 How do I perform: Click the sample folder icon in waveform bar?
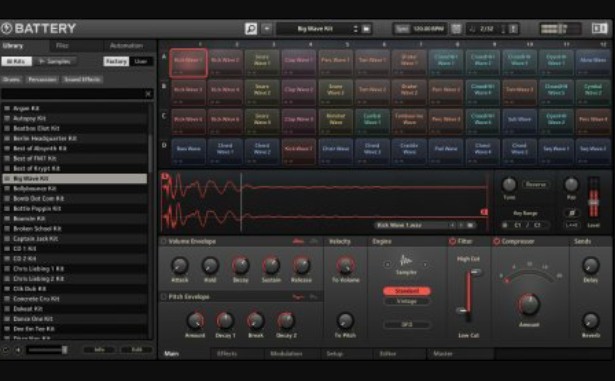(470, 225)
